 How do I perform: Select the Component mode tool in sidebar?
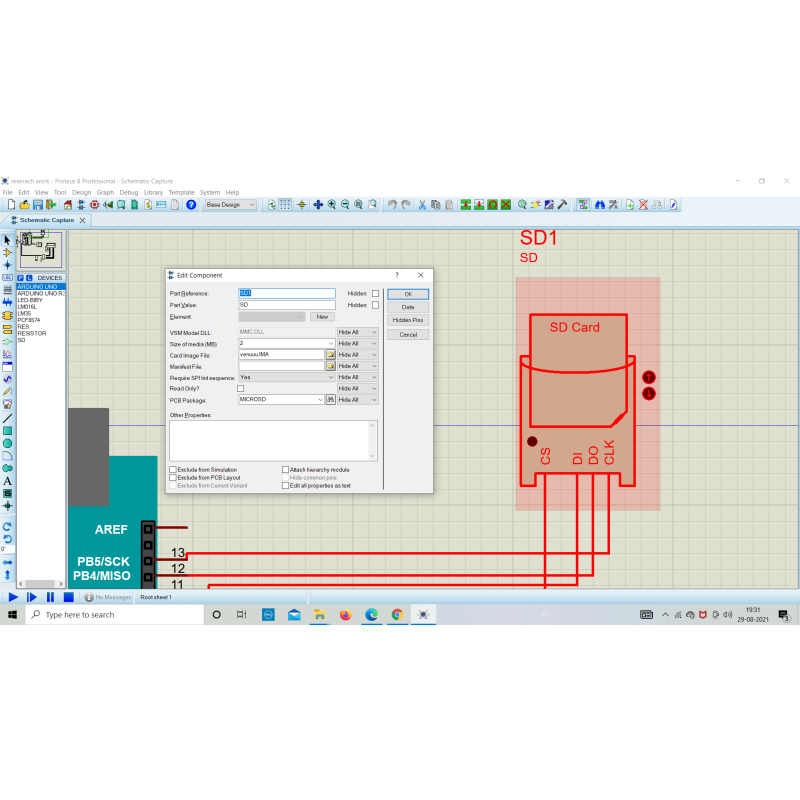[7, 253]
